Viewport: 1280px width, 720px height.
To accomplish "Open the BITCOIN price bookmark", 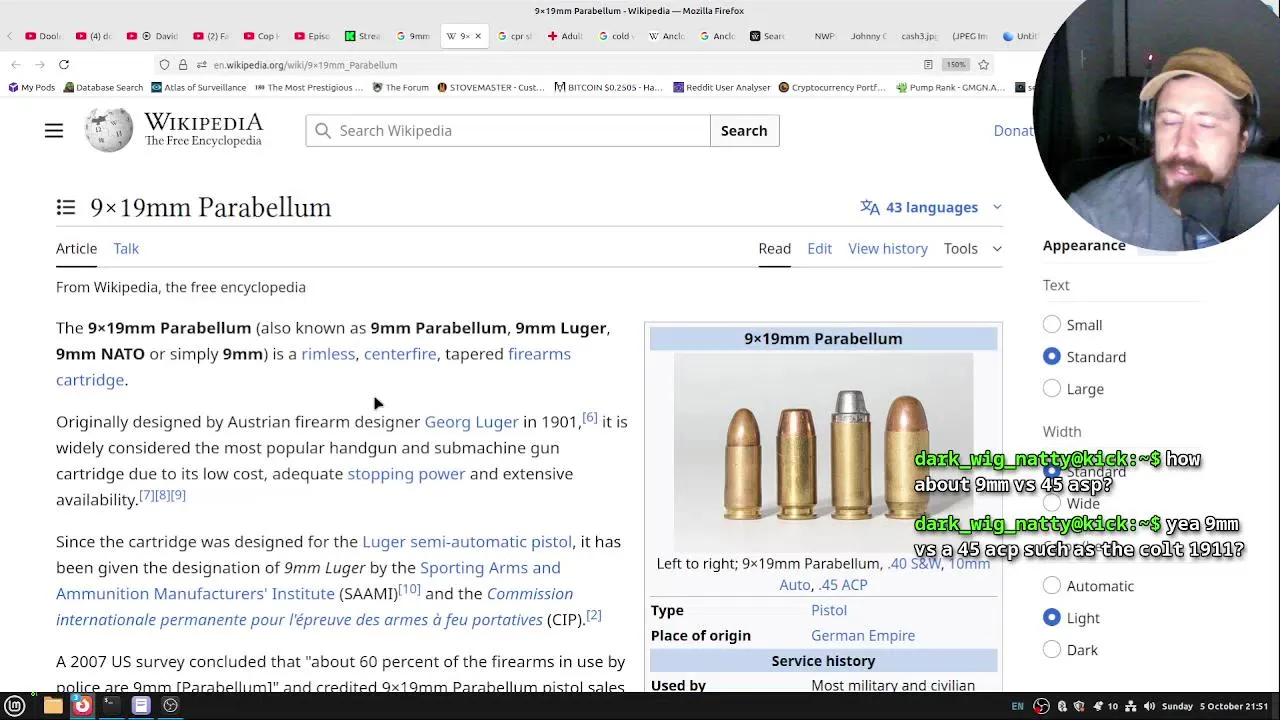I will click(608, 87).
